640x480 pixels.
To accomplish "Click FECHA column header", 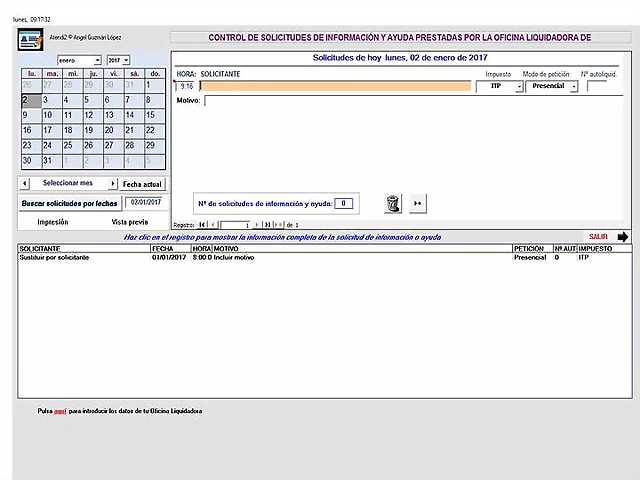I will point(171,249).
